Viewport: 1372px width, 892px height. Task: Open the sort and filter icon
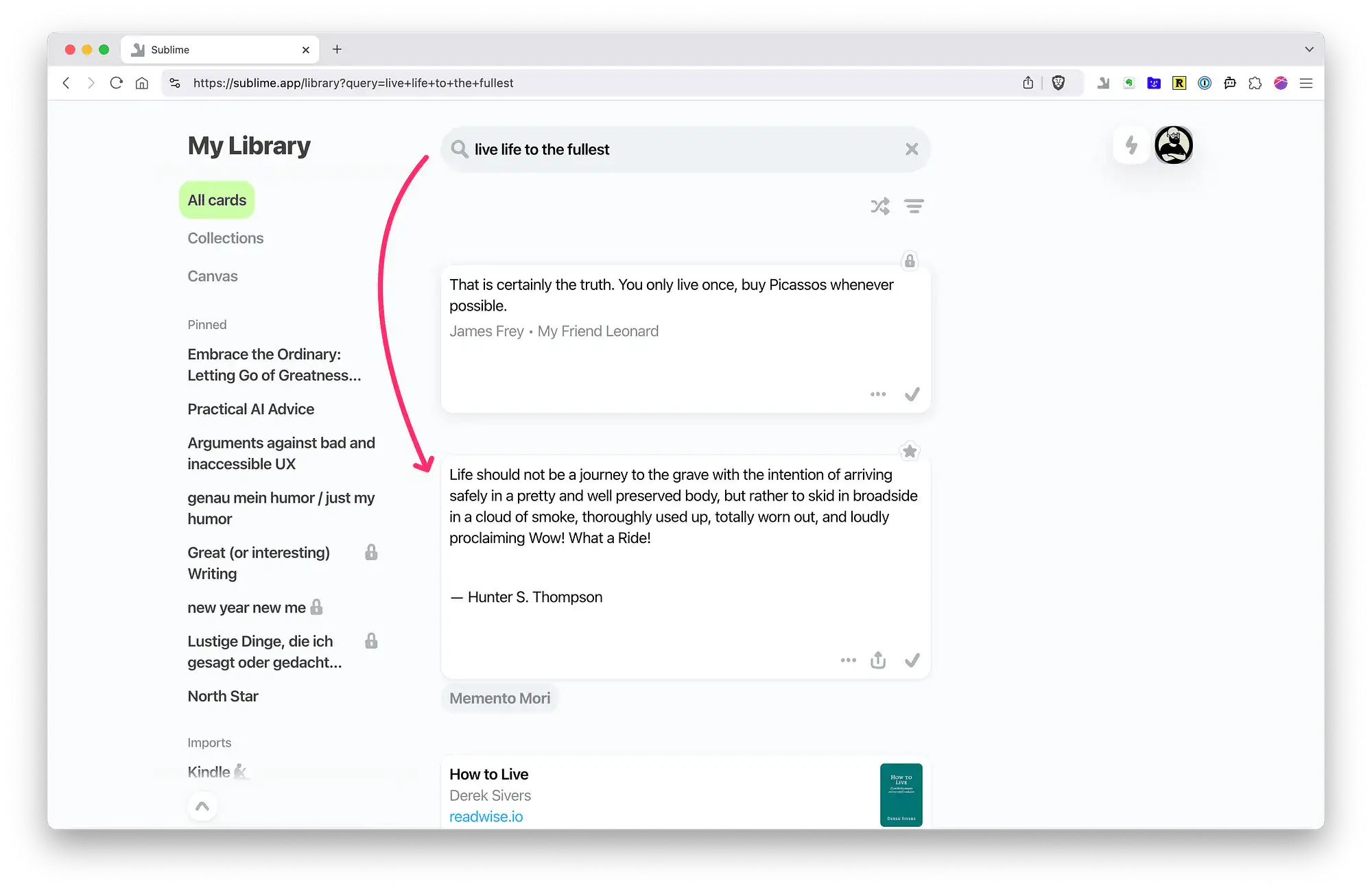point(914,206)
